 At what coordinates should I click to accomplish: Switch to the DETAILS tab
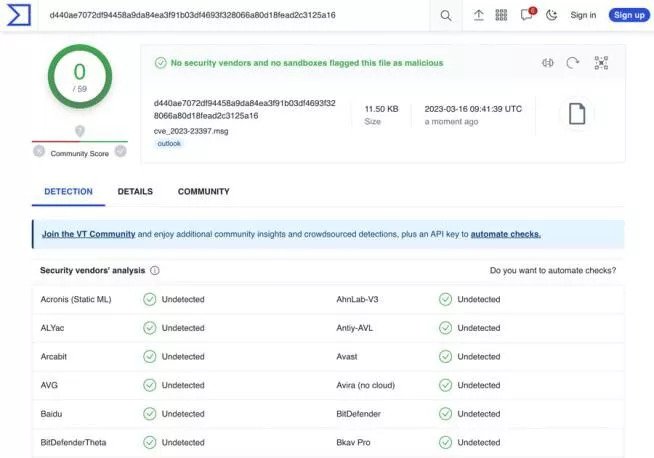point(135,191)
